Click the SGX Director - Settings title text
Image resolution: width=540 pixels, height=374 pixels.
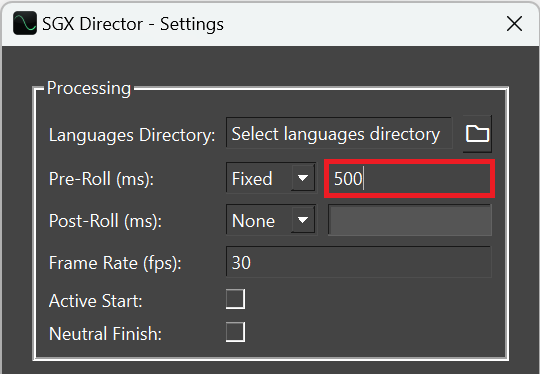[133, 24]
